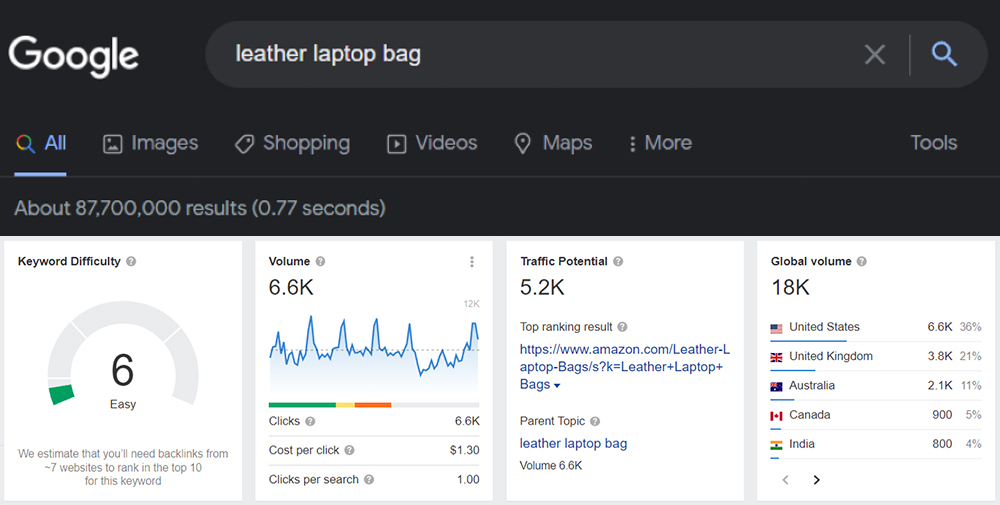Screen dimensions: 1000x505
Task: Click the Volume help question icon
Action: (x=320, y=261)
